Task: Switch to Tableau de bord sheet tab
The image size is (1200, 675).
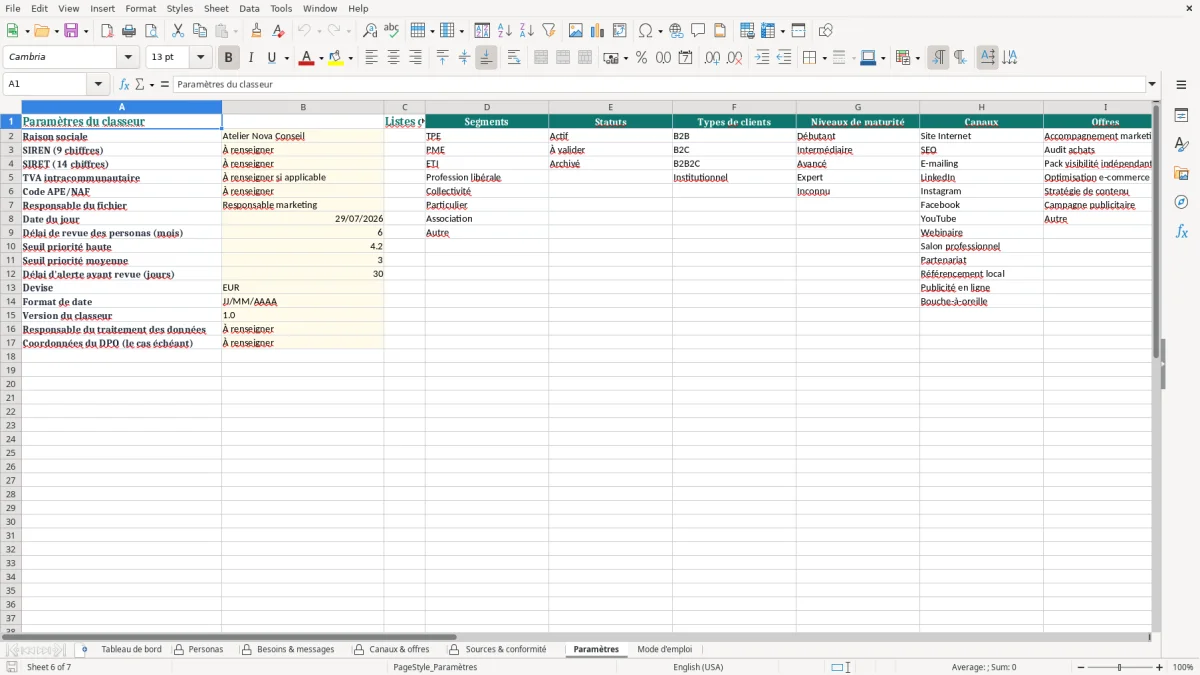Action: pos(131,649)
